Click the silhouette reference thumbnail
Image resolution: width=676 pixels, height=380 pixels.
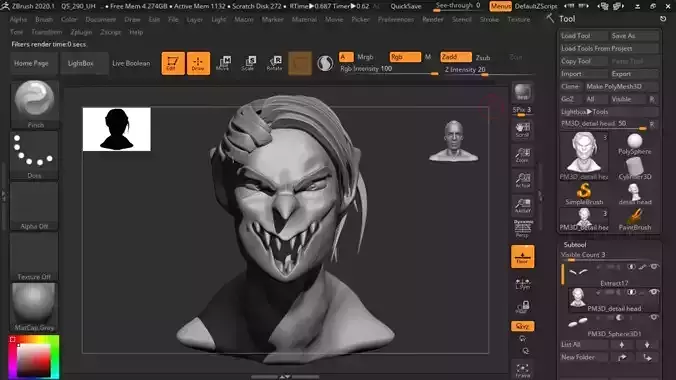pos(117,129)
